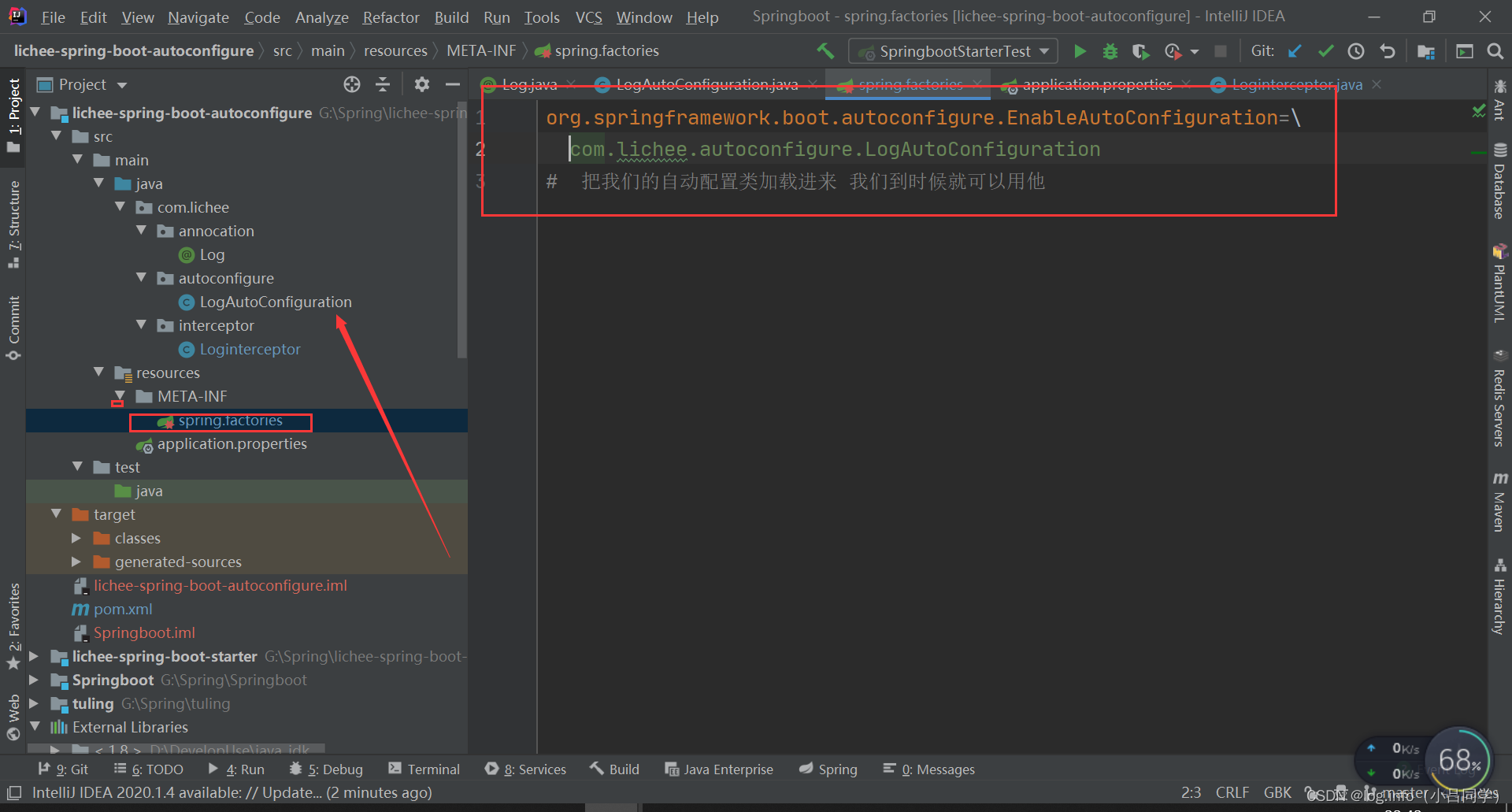Run SpringbootStarterTest with the green play icon
The image size is (1512, 812).
1080,51
